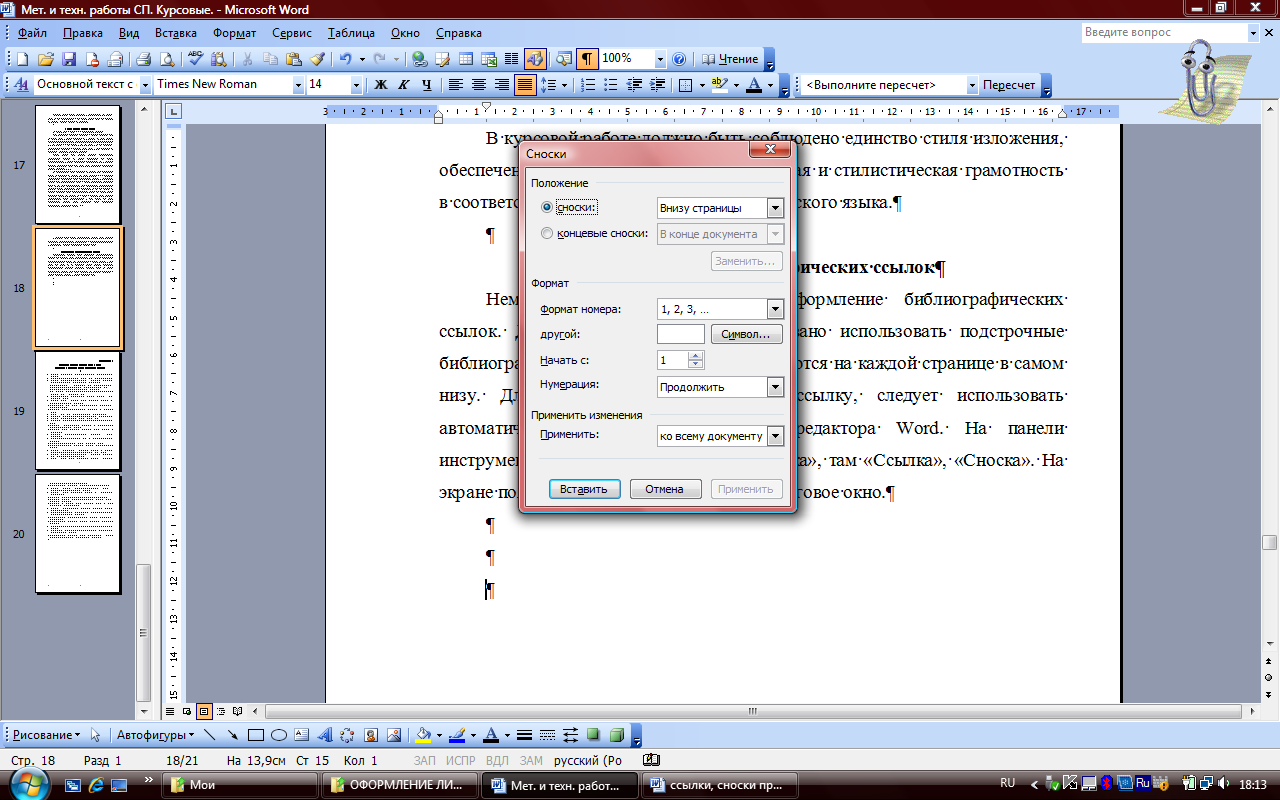The height and width of the screenshot is (800, 1280).
Task: Toggle bold Ж formatting
Action: pos(381,85)
